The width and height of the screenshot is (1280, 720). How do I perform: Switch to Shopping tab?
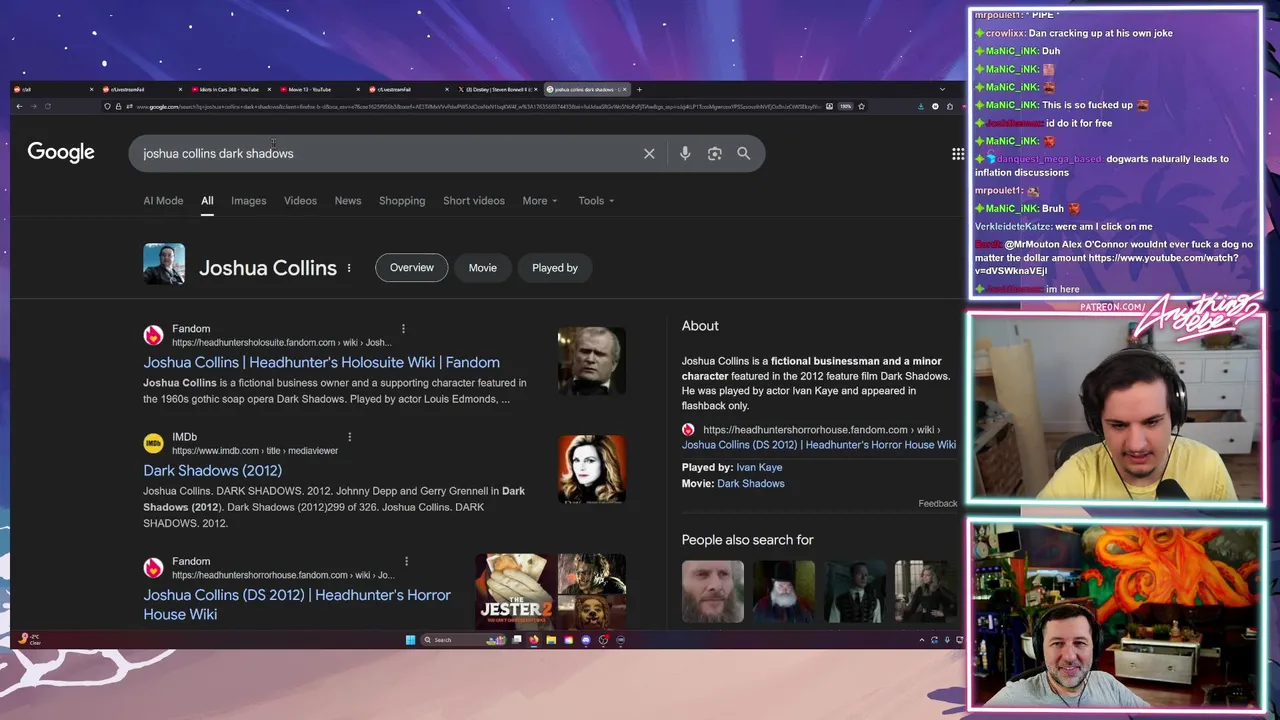coord(402,201)
